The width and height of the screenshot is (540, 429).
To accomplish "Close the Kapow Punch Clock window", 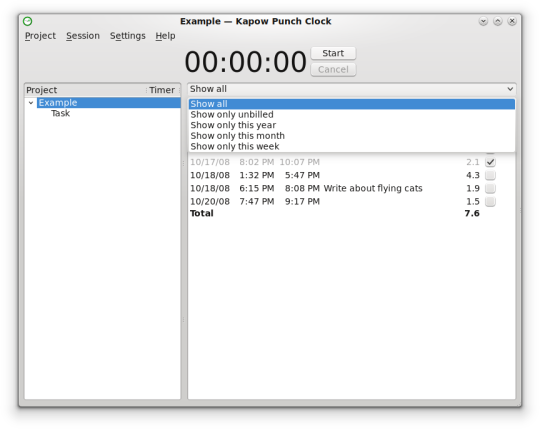I will pos(512,21).
